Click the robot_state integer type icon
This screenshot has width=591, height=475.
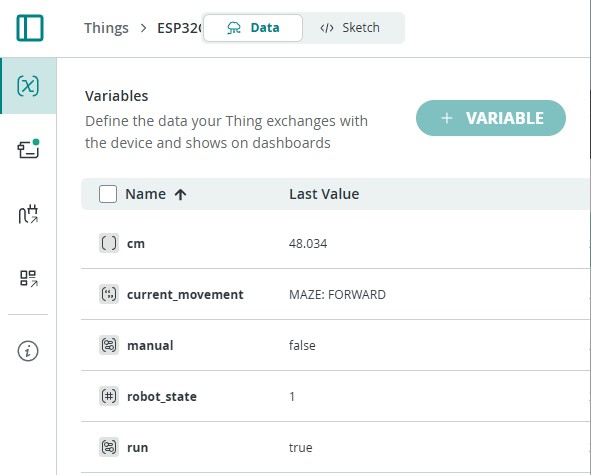tap(109, 396)
